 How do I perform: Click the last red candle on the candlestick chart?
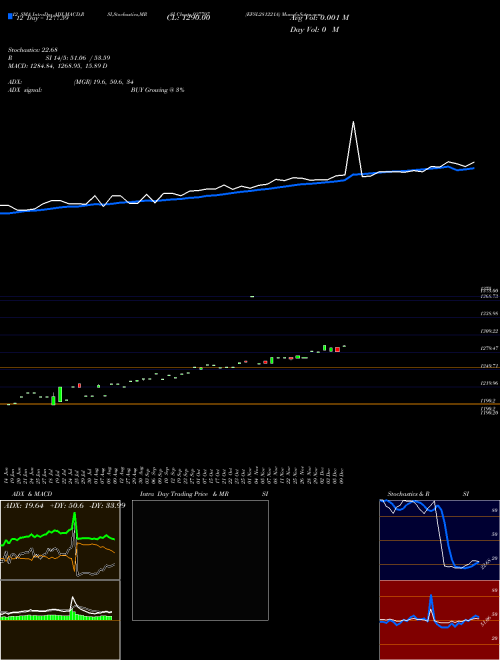(x=337, y=349)
